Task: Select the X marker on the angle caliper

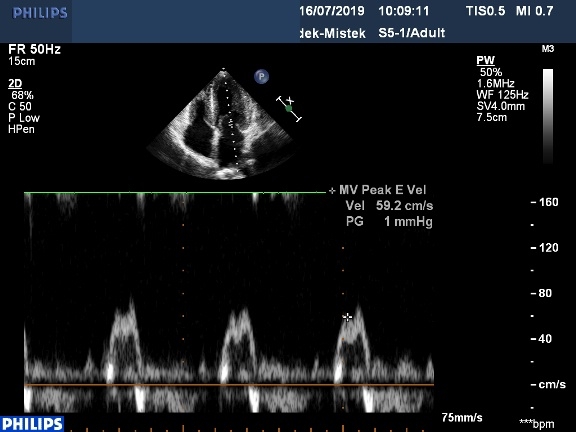Action: click(x=291, y=100)
